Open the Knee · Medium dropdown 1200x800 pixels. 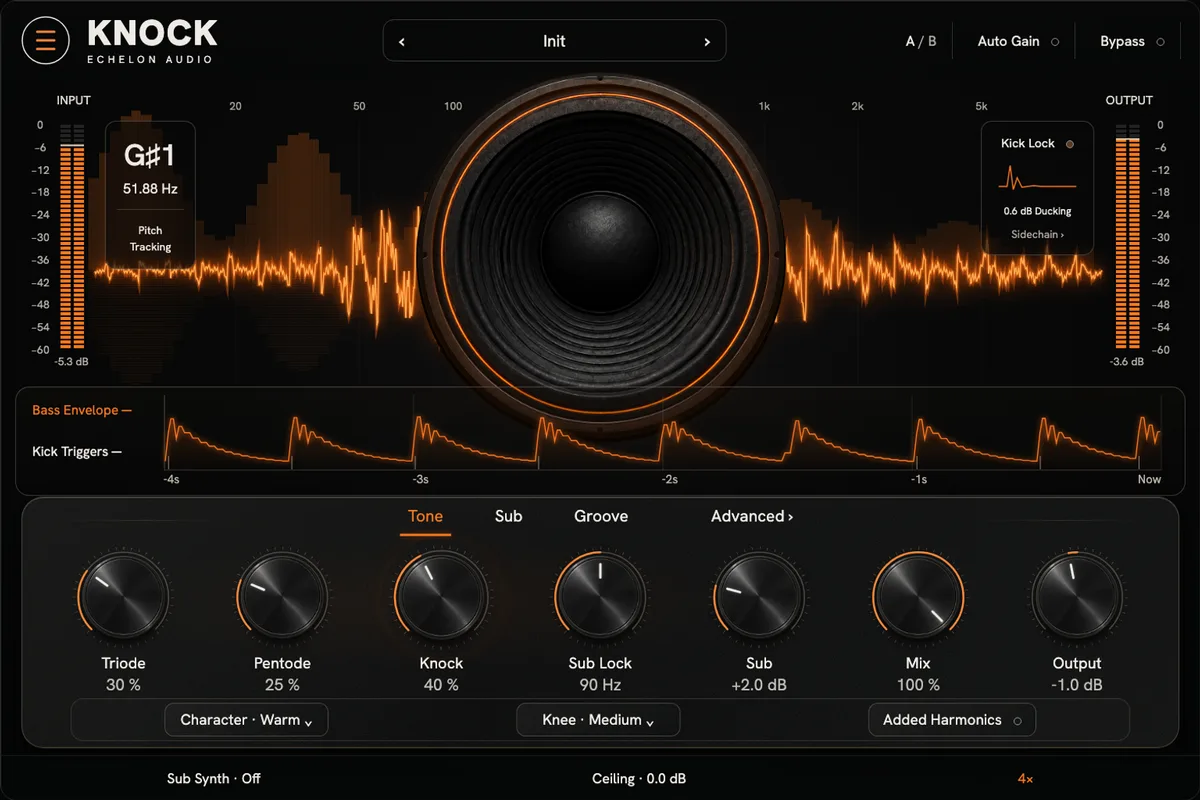(598, 720)
